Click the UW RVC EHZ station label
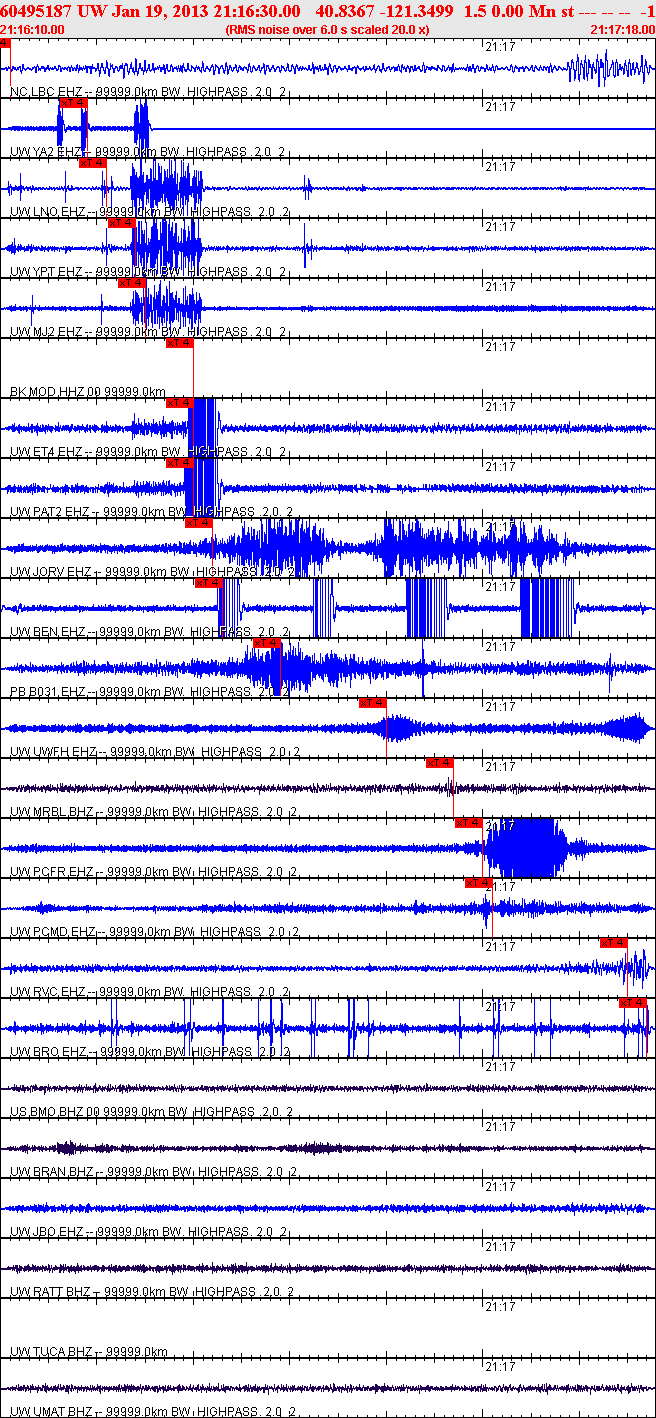Image resolution: width=656 pixels, height=1418 pixels. pyautogui.click(x=151, y=992)
